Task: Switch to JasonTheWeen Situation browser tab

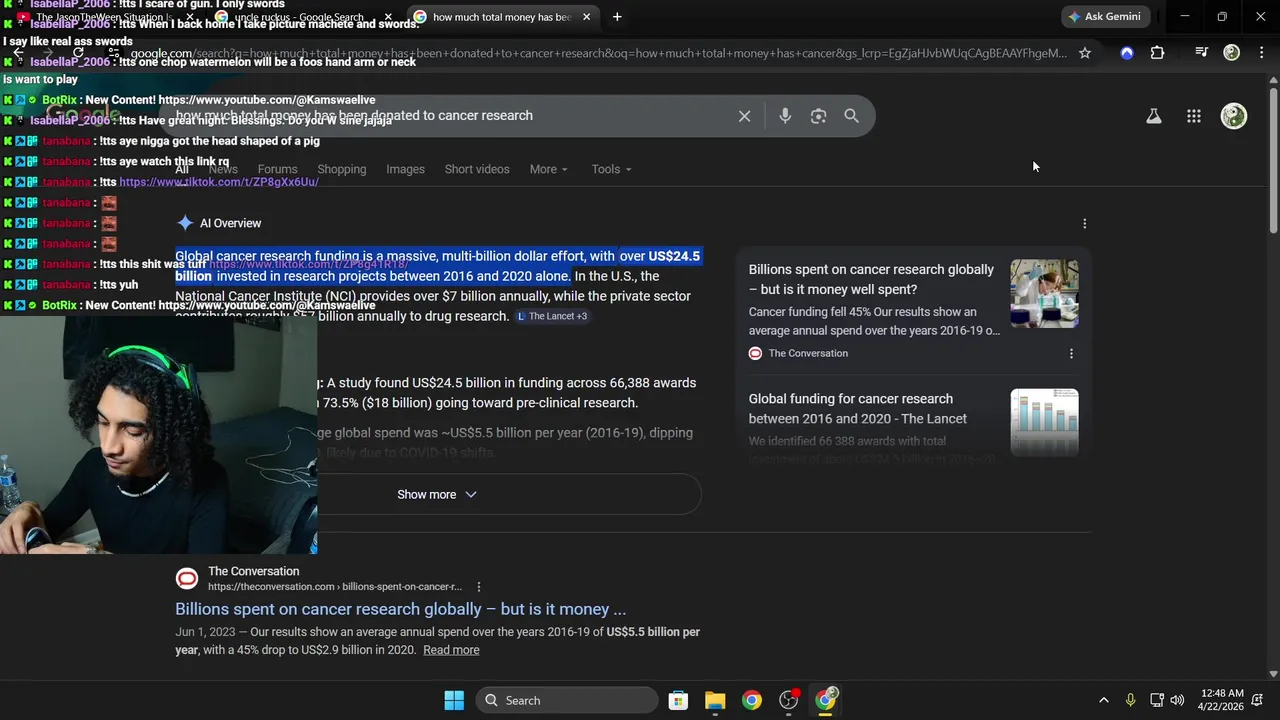Action: [105, 17]
